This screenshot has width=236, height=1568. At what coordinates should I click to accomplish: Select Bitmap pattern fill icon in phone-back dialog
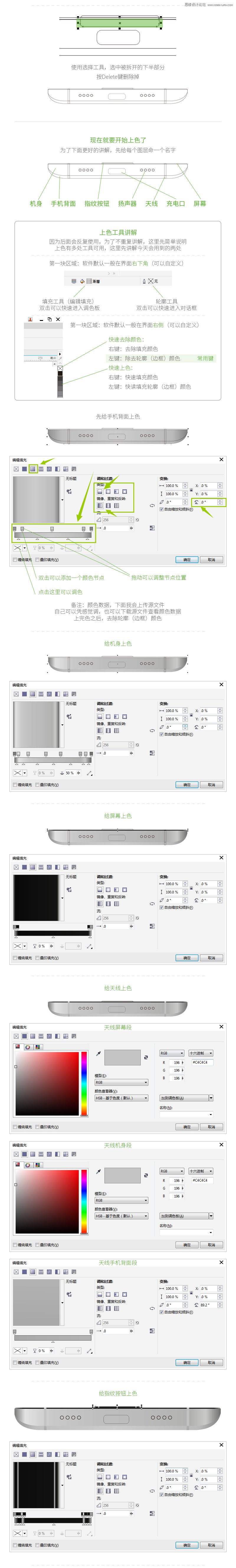tap(49, 469)
